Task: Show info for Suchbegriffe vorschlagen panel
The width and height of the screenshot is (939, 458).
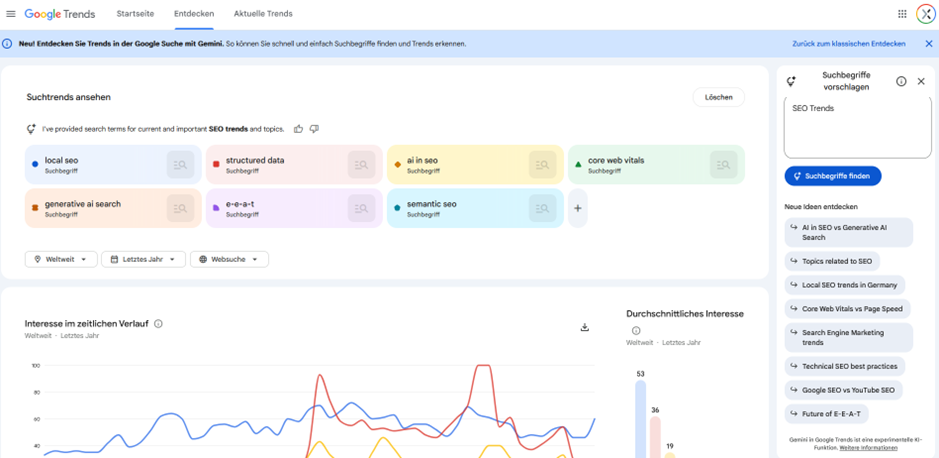Action: point(901,81)
